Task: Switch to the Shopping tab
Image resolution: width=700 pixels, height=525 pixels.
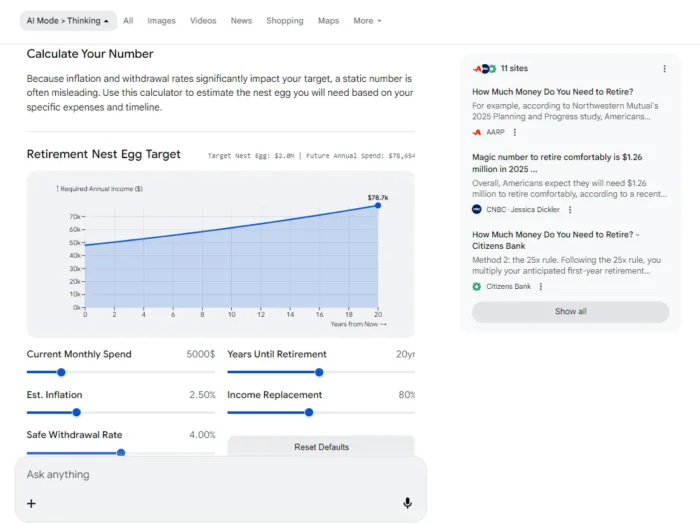Action: tap(284, 20)
